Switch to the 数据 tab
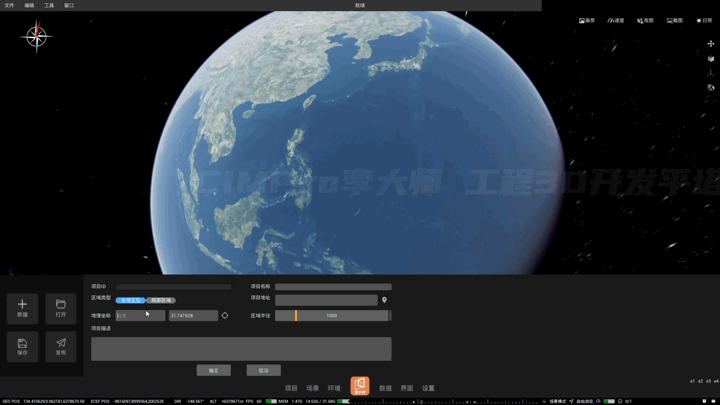This screenshot has height=405, width=720. tap(385, 388)
